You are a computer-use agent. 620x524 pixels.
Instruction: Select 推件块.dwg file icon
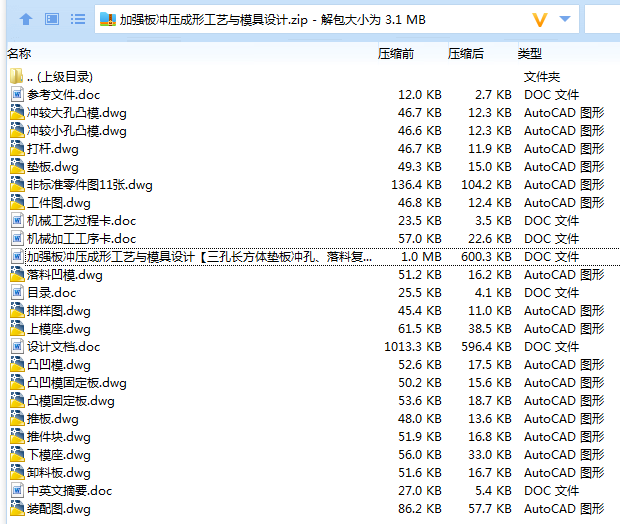click(17, 436)
